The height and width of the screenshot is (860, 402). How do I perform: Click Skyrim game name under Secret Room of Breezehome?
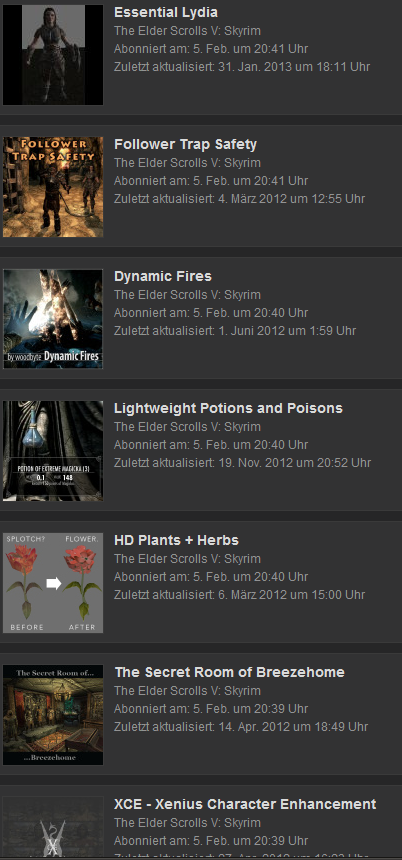(x=188, y=691)
